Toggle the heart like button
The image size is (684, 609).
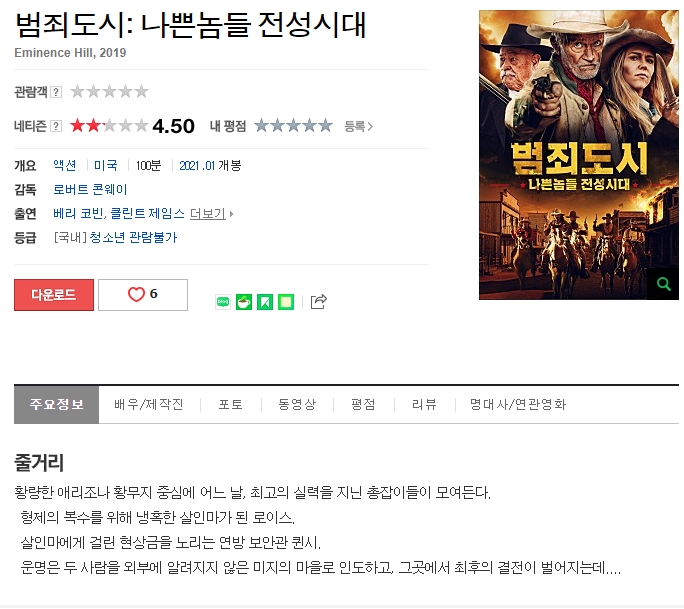[x=143, y=294]
